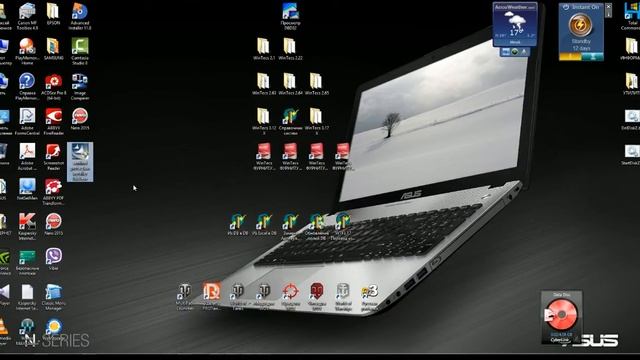Select the highlighted desktop shortcut icon
The width and height of the screenshot is (640, 360).
80,162
